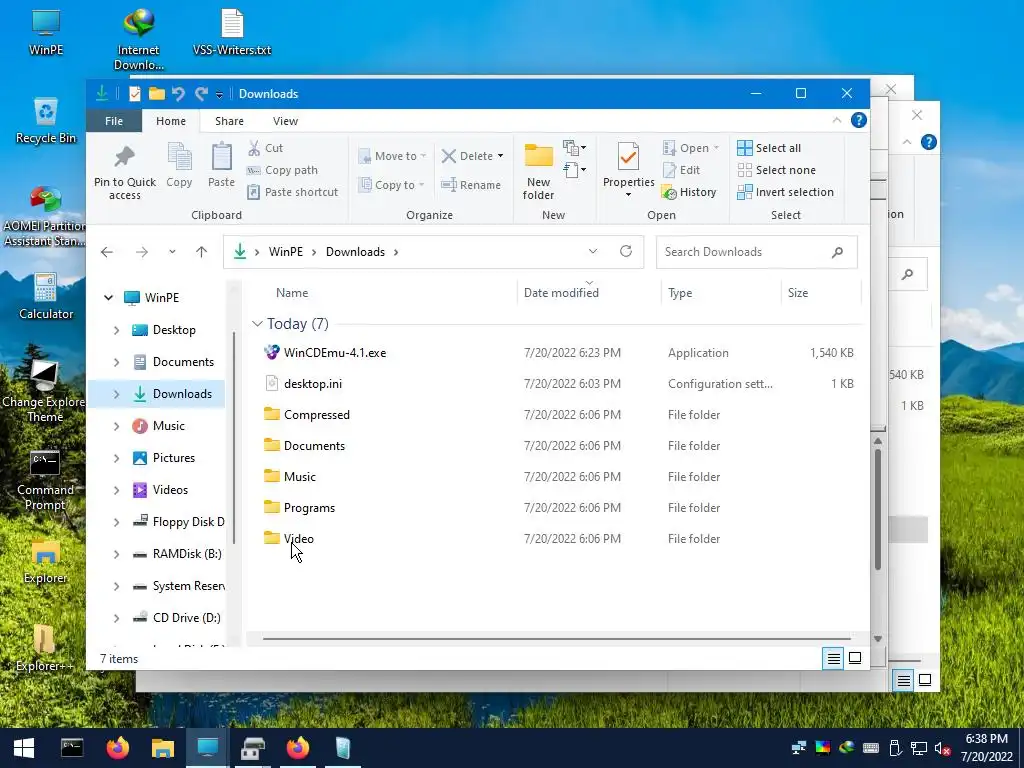Click Paste shortcut command
This screenshot has height=768, width=1024.
point(293,192)
